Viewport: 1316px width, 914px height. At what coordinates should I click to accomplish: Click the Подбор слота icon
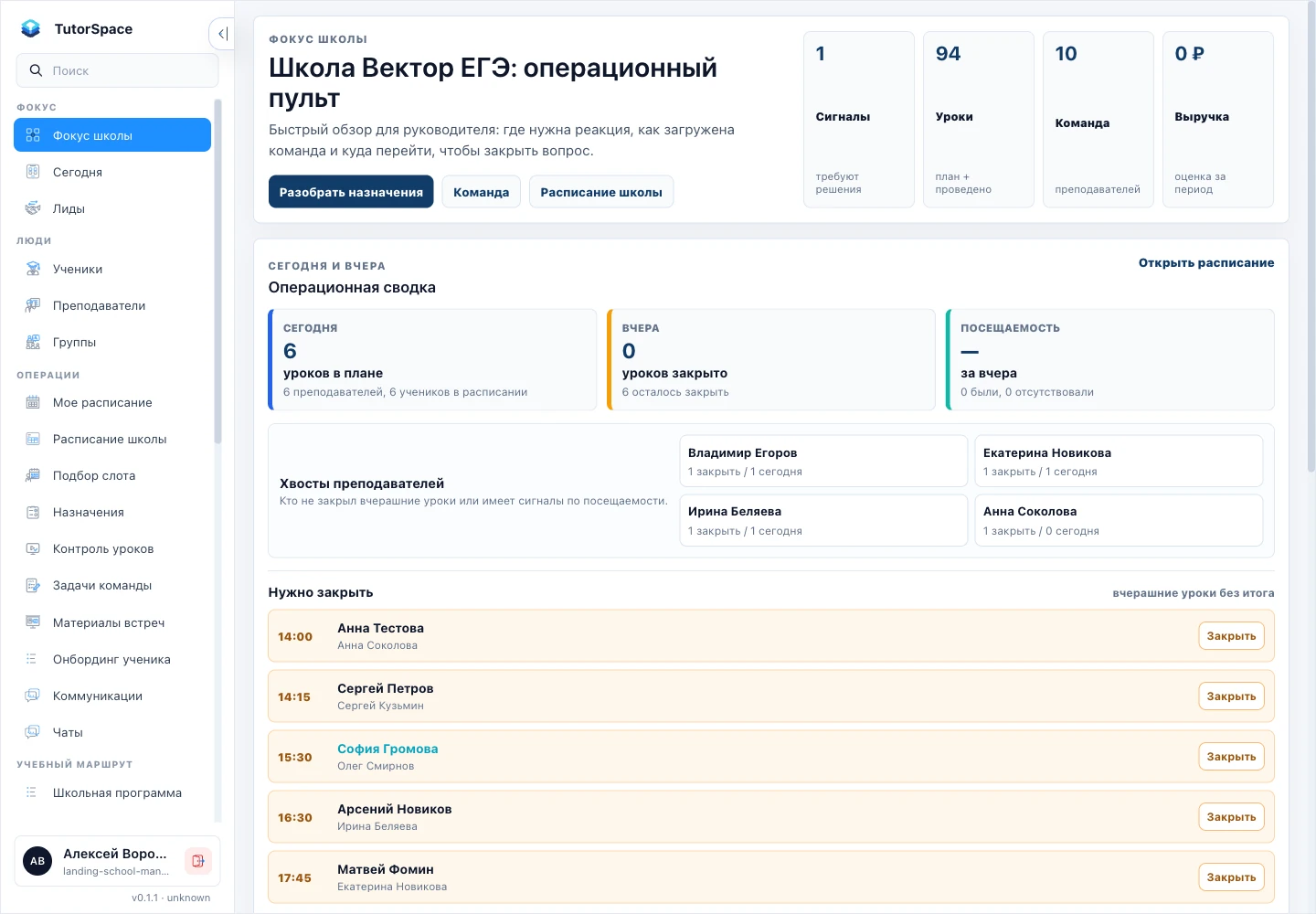[33, 475]
